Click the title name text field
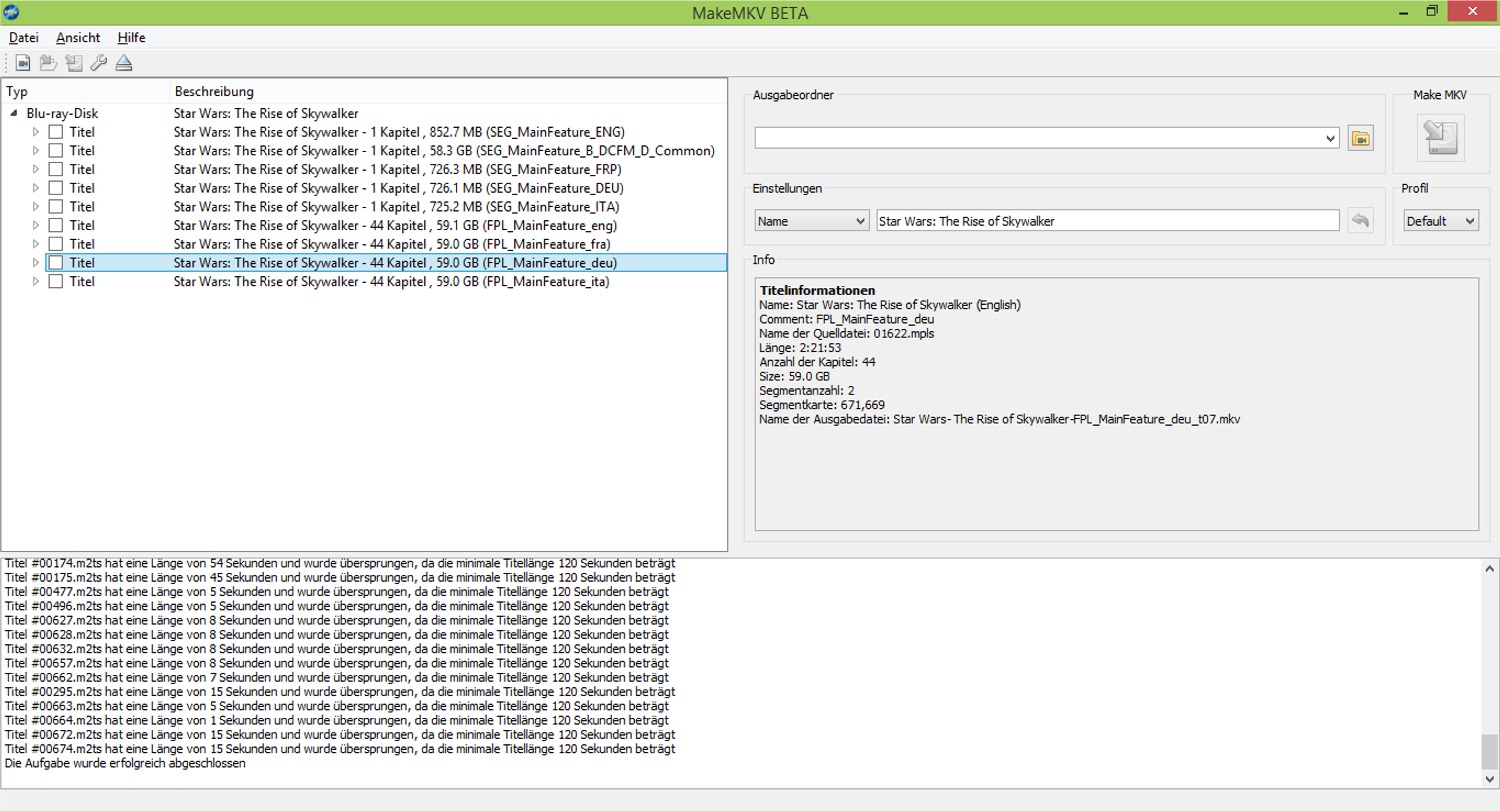Image resolution: width=1500 pixels, height=811 pixels. point(1108,220)
